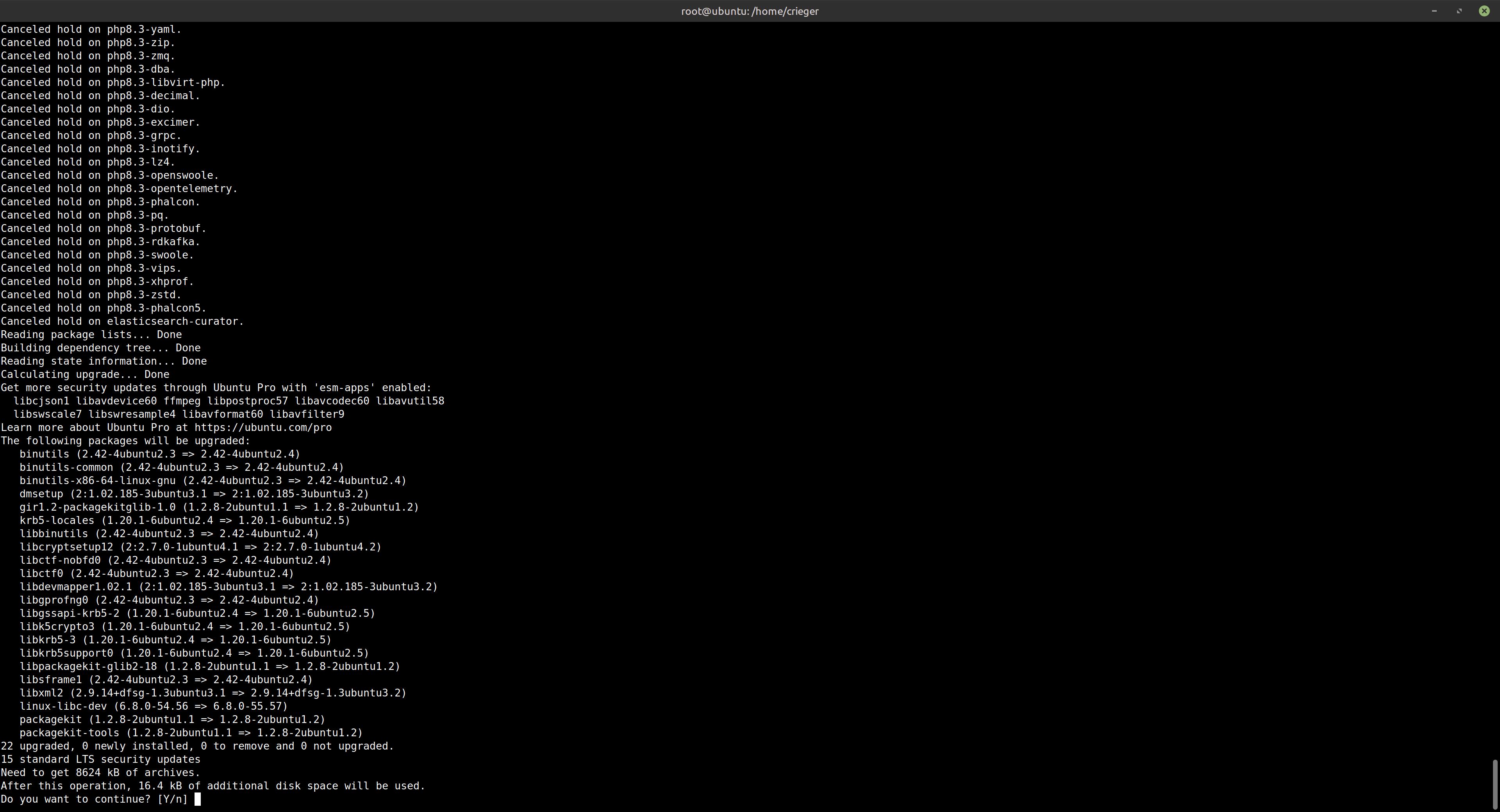Click 'Canceled hold on php8.3-dba.' line
The height and width of the screenshot is (812, 1500).
click(88, 69)
